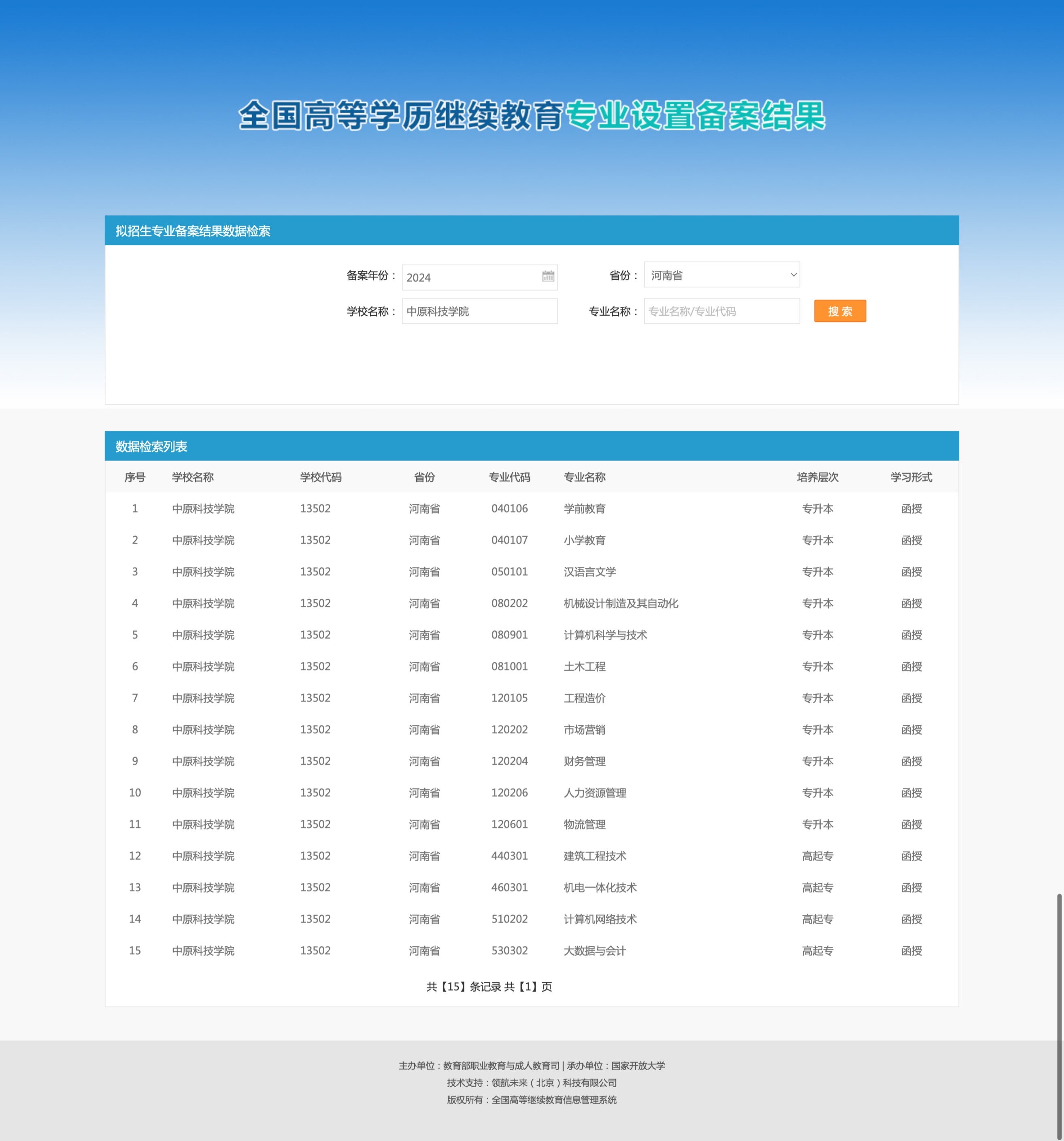Focus the 备案年份 field containing 2024
Image resolution: width=1064 pixels, height=1141 pixels.
click(479, 277)
